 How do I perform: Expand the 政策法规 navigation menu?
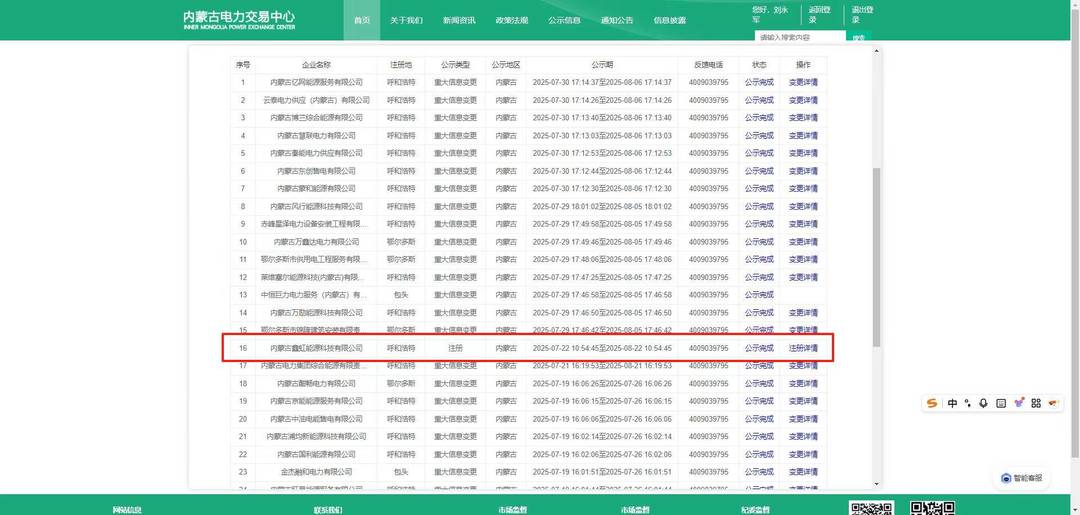point(511,20)
